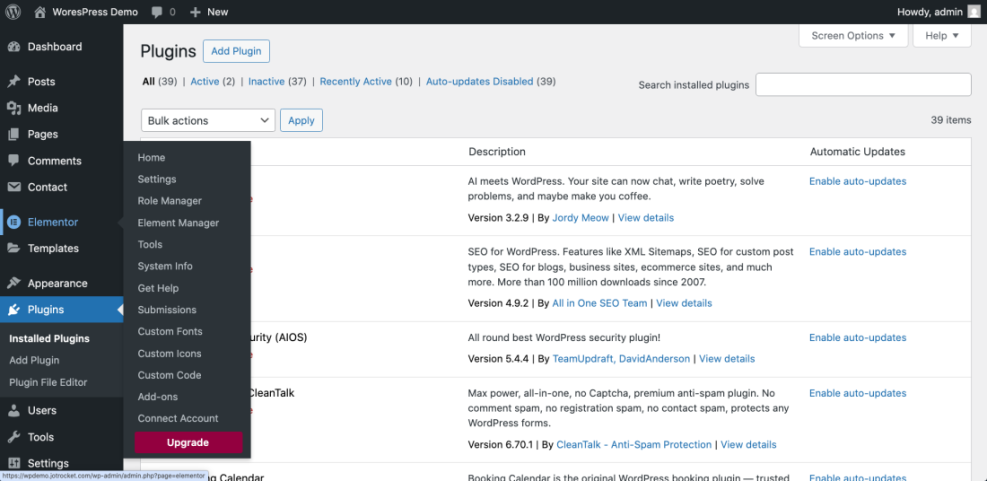
Task: Focus the Search installed plugins field
Action: [863, 85]
